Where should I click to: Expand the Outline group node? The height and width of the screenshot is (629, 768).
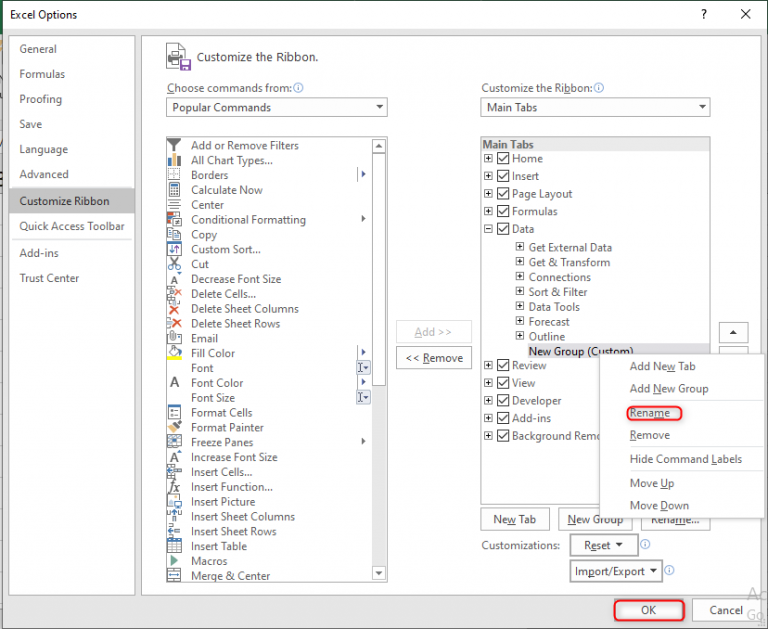(520, 336)
